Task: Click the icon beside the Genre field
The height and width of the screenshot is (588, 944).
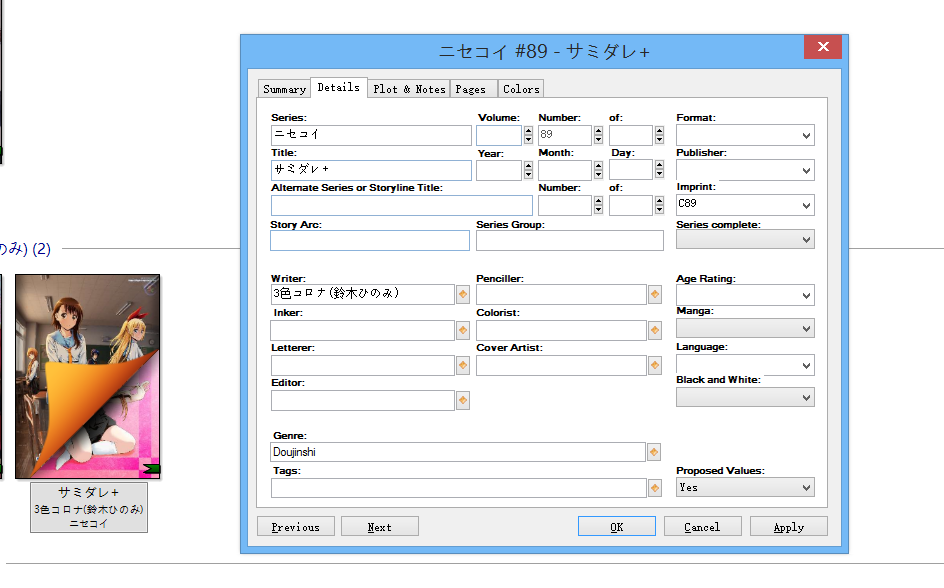Action: click(654, 452)
